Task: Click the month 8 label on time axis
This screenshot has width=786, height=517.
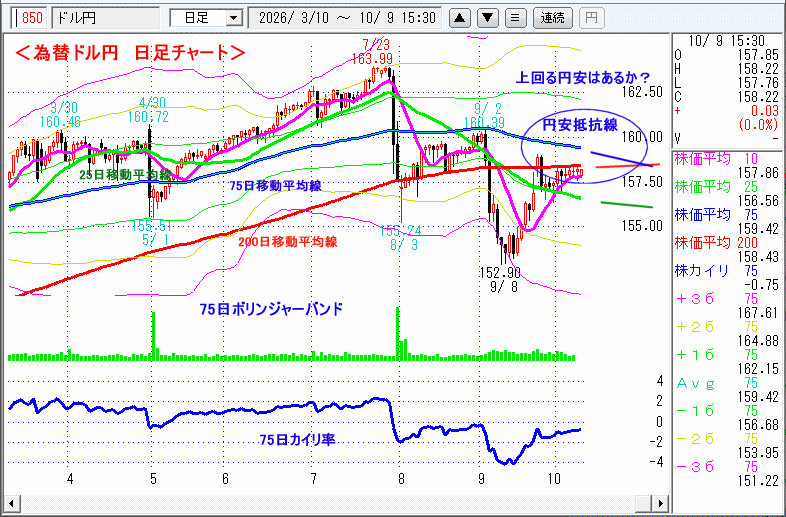Action: pos(401,479)
